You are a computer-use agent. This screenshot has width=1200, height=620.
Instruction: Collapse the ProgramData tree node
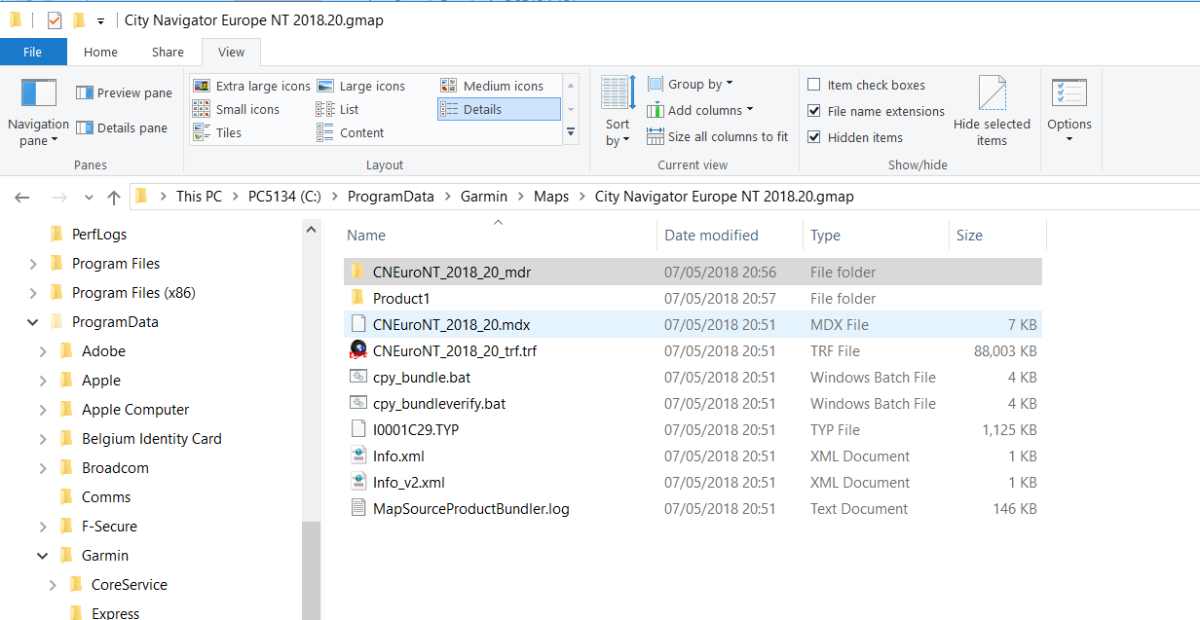(x=33, y=322)
